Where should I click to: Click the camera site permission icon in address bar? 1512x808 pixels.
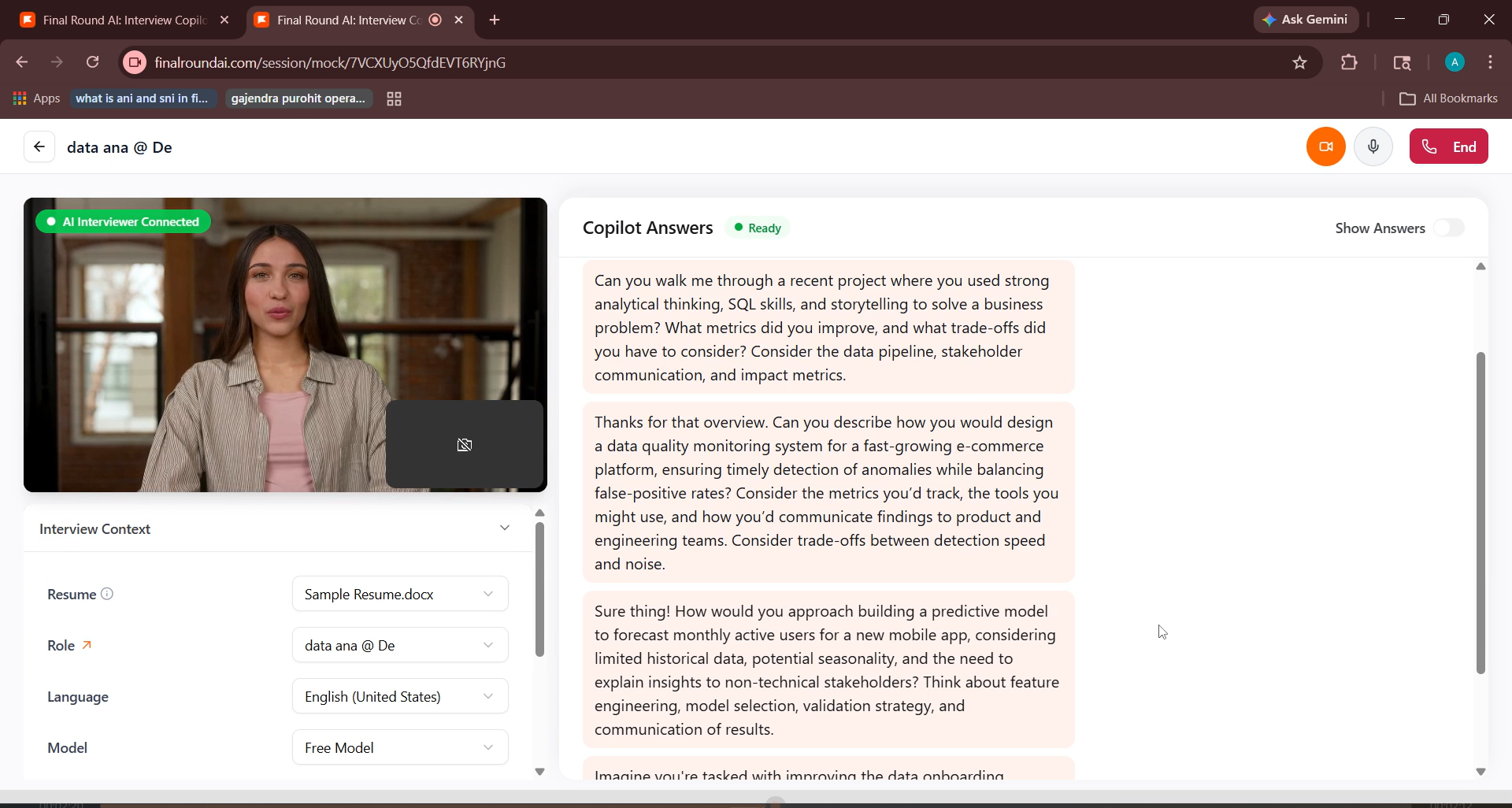click(x=135, y=62)
